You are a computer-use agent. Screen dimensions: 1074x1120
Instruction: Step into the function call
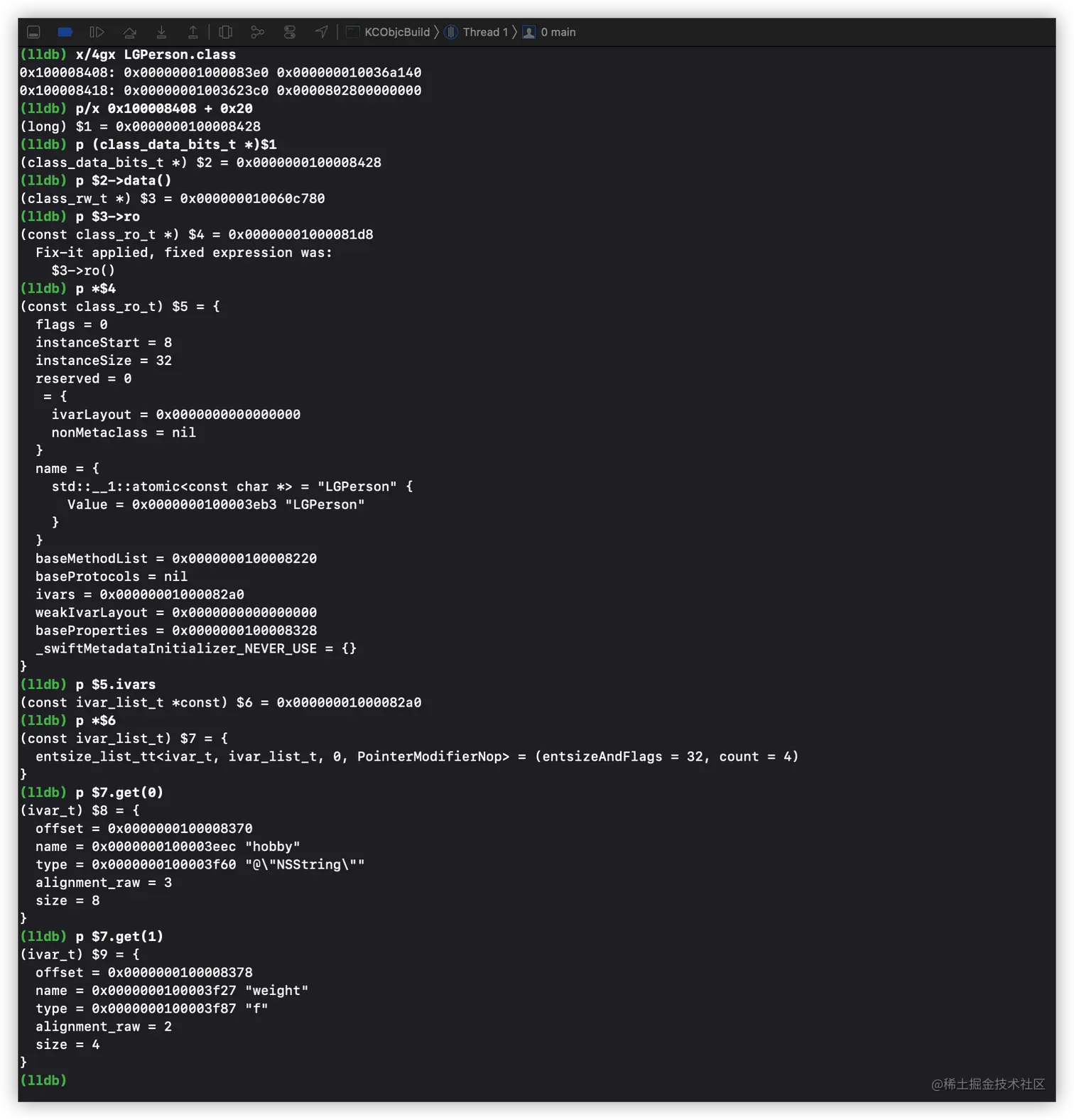tap(161, 32)
